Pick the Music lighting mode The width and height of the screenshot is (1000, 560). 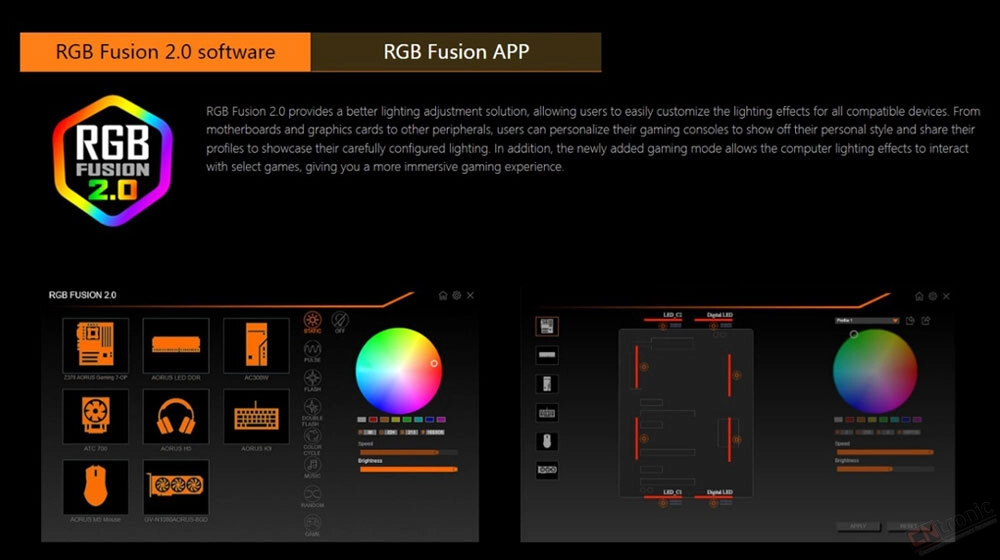tap(312, 465)
